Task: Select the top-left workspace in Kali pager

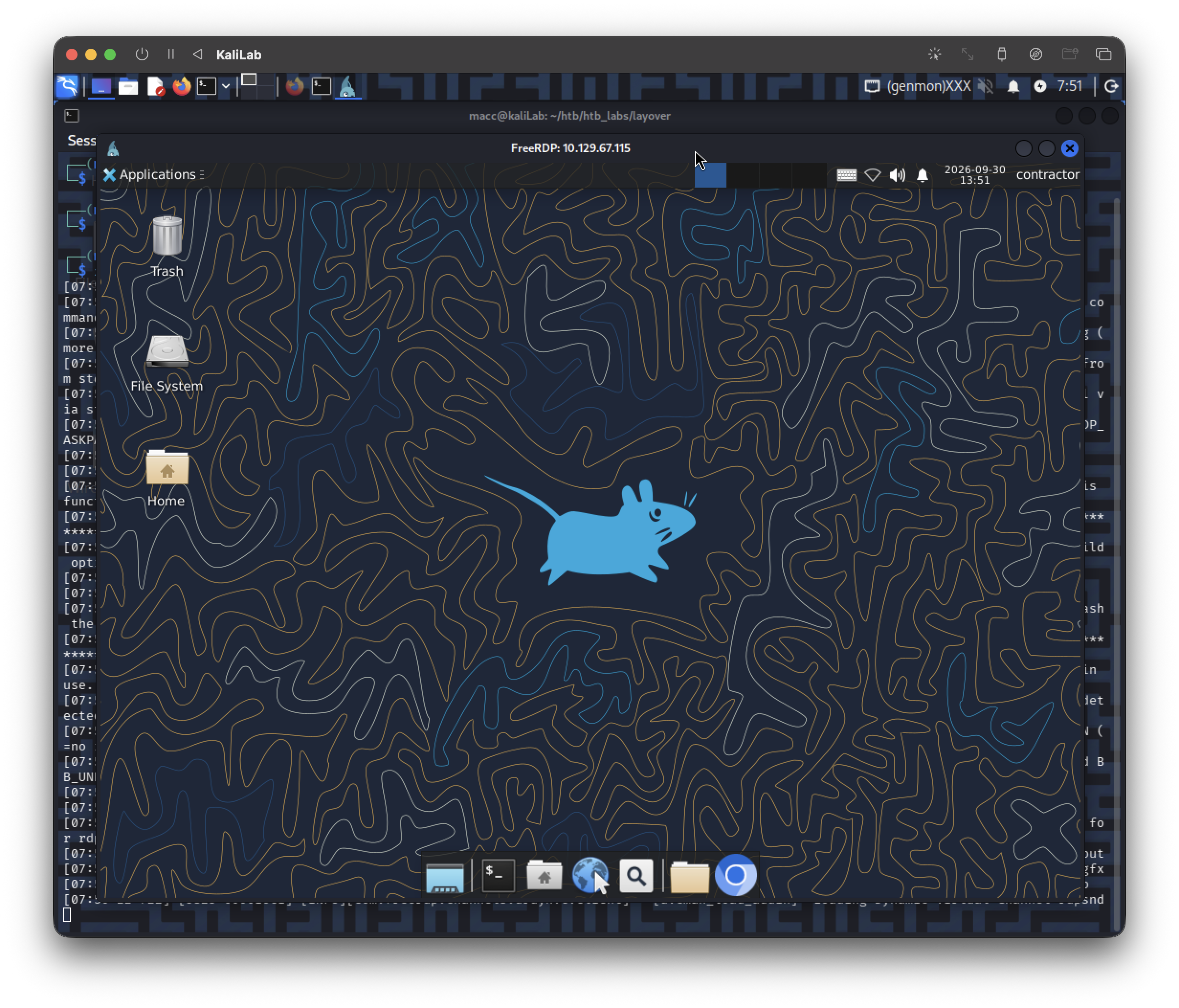Action: 249,80
